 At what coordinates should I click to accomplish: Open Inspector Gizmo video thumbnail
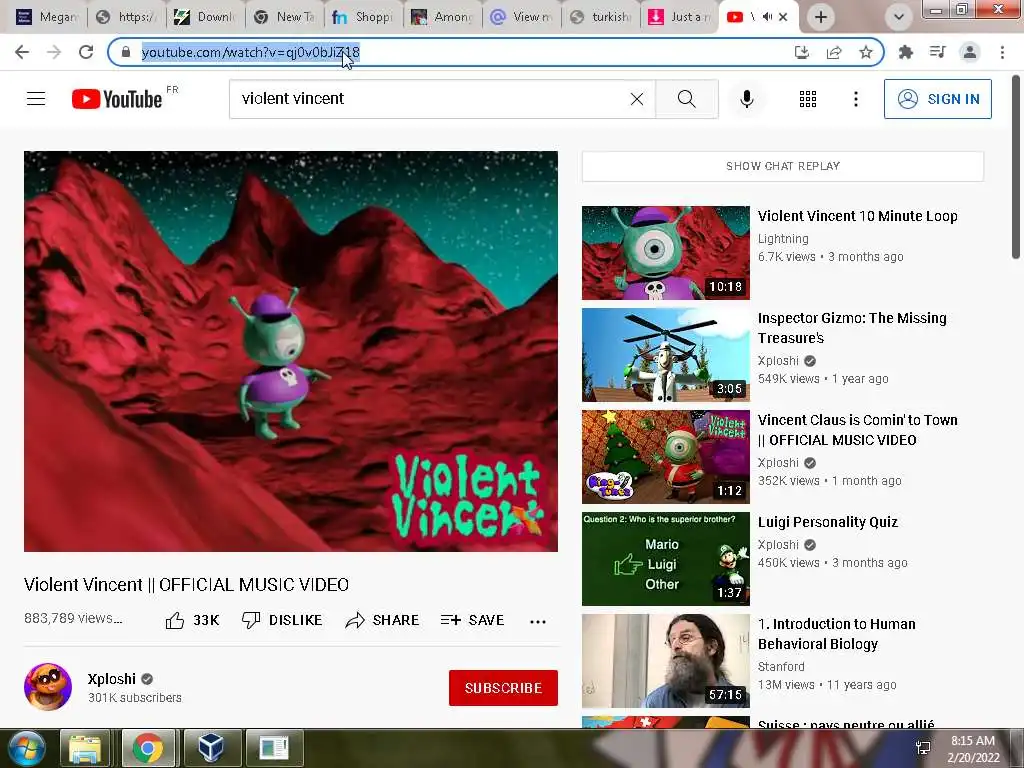(x=665, y=355)
